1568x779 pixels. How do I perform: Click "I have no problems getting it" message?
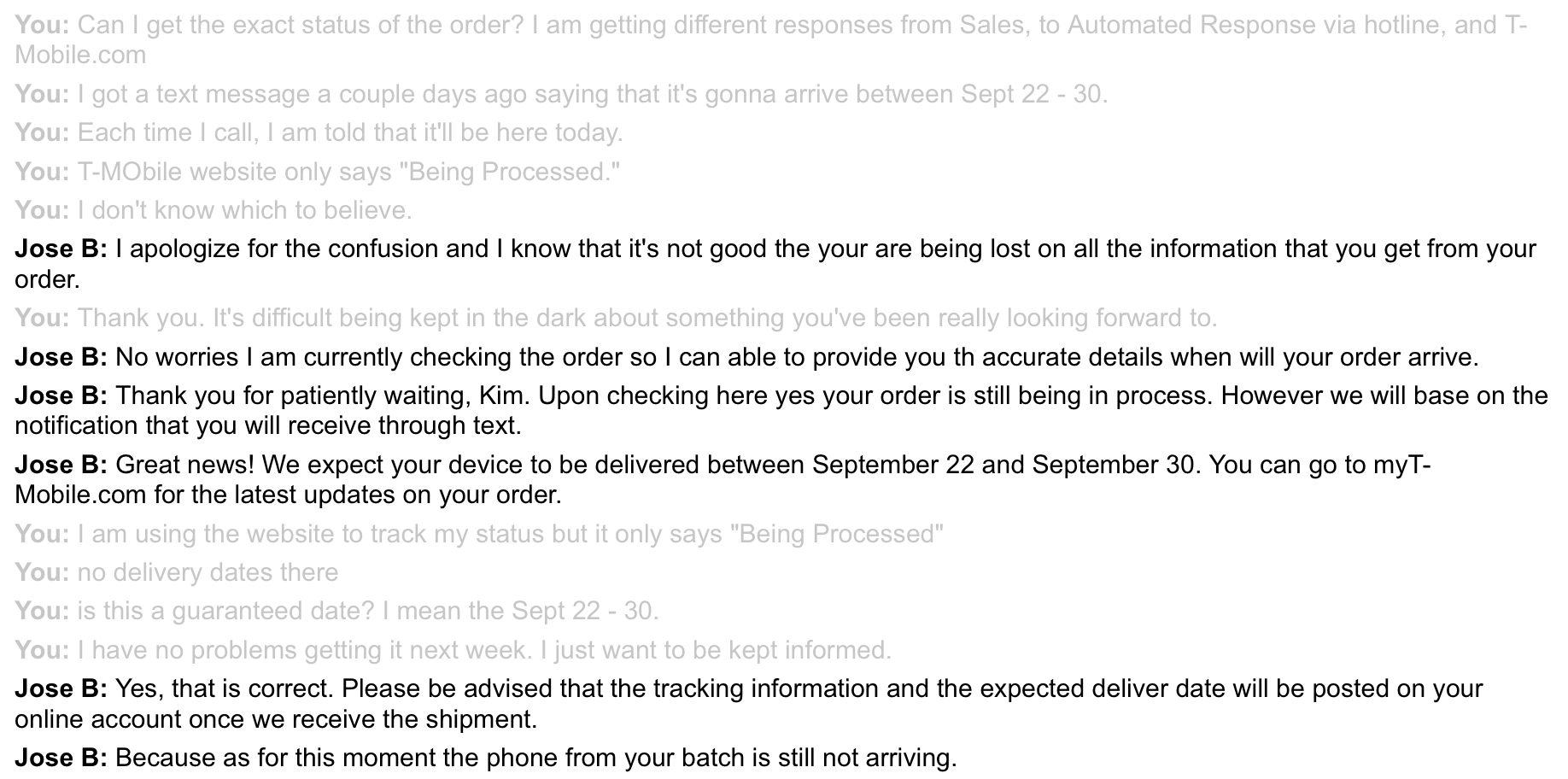tap(453, 650)
